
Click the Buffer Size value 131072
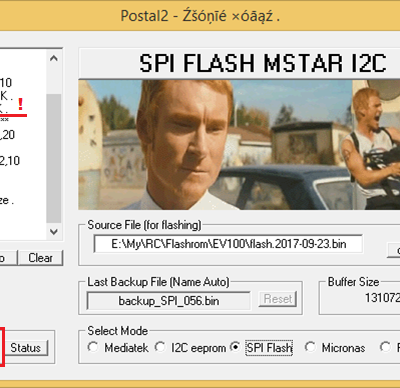point(382,297)
